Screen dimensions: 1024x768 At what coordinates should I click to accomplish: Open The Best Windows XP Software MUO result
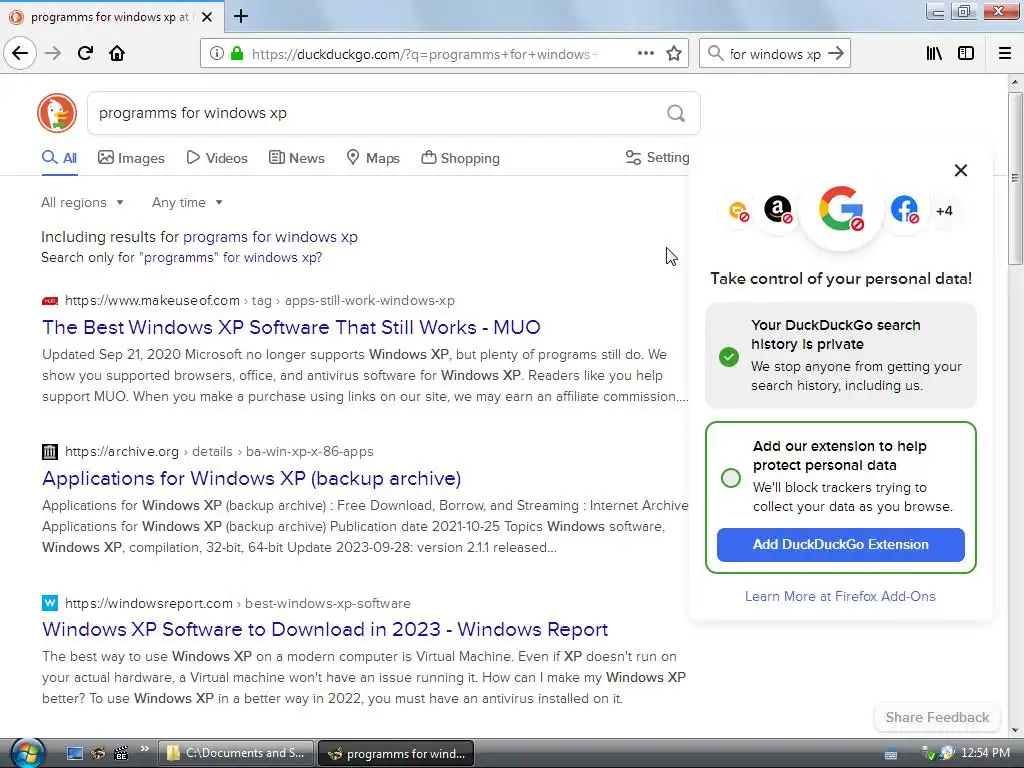(x=291, y=327)
